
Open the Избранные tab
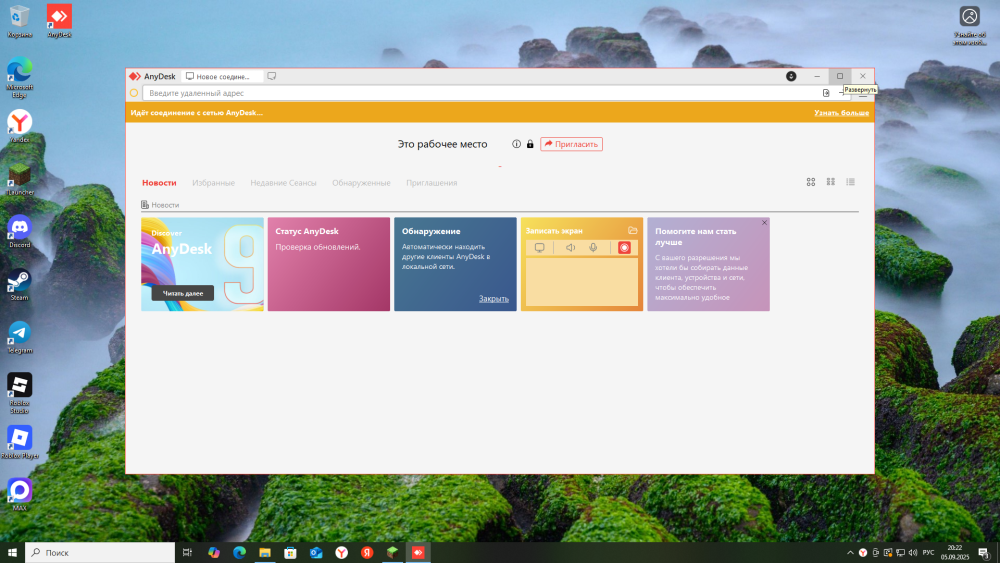click(x=214, y=182)
